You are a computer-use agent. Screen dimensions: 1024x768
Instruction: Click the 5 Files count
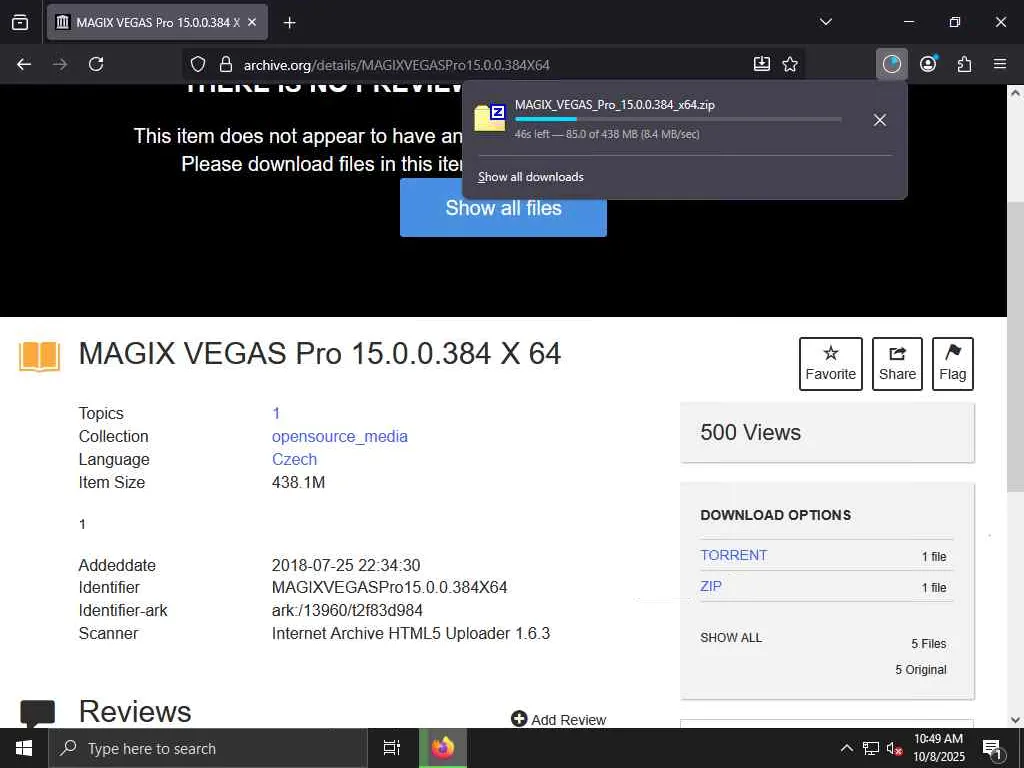coord(929,643)
